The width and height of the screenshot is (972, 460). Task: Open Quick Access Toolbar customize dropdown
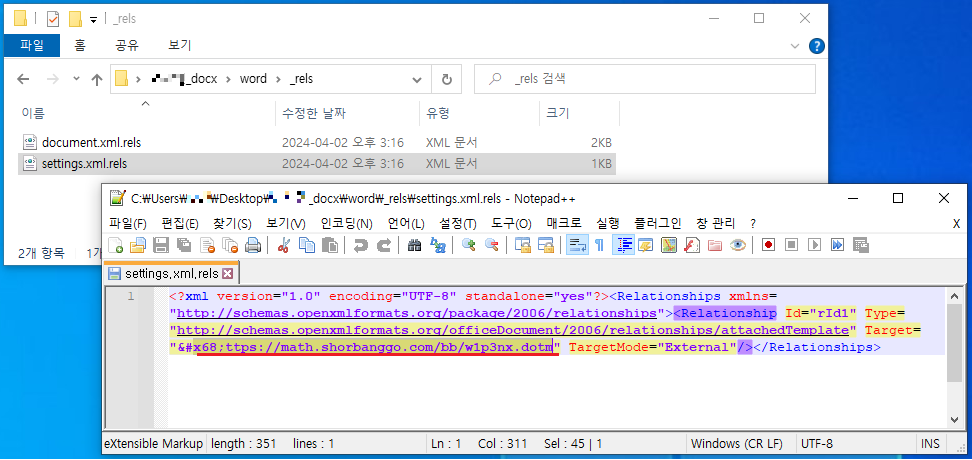click(94, 19)
